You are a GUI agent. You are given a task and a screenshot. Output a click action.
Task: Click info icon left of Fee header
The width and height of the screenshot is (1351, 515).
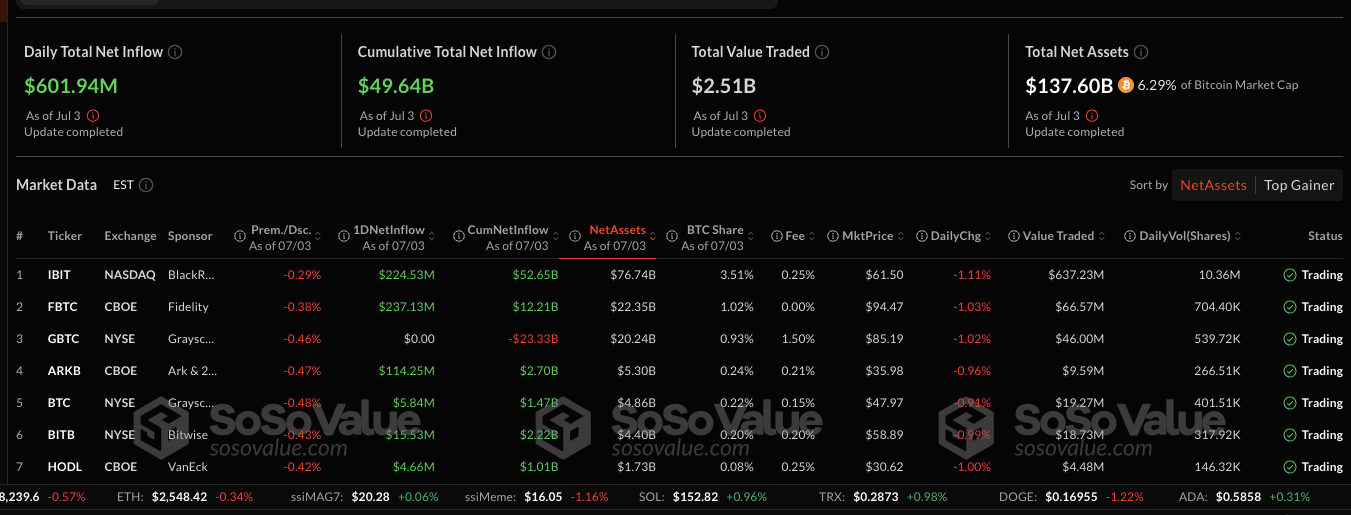pyautogui.click(x=777, y=236)
